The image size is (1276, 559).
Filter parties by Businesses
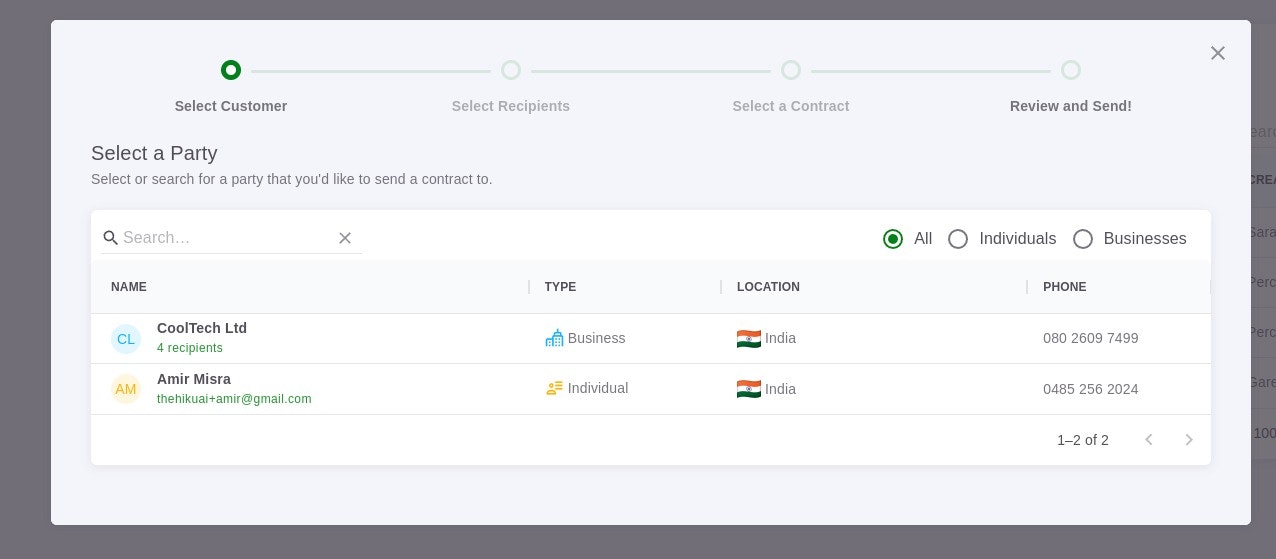pos(1083,239)
